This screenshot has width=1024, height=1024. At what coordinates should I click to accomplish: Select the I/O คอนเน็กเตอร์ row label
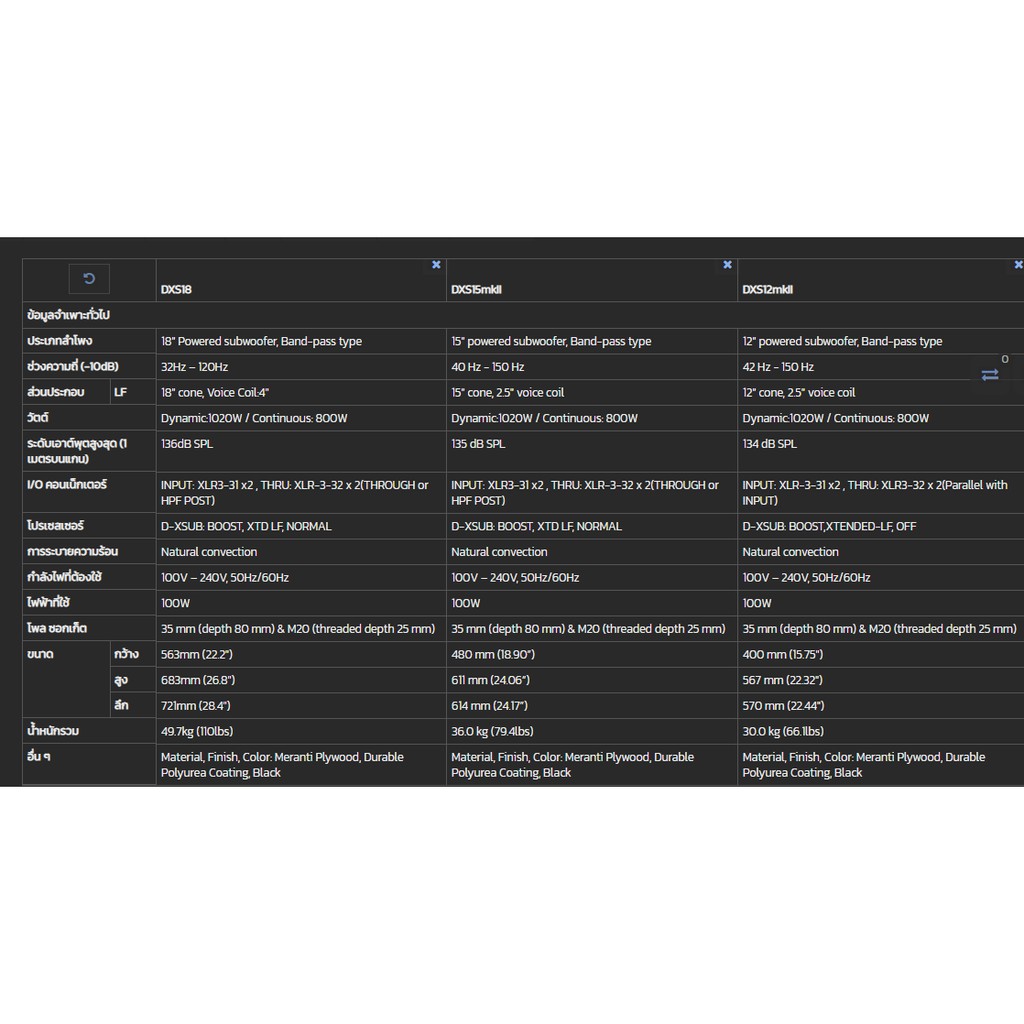67,485
